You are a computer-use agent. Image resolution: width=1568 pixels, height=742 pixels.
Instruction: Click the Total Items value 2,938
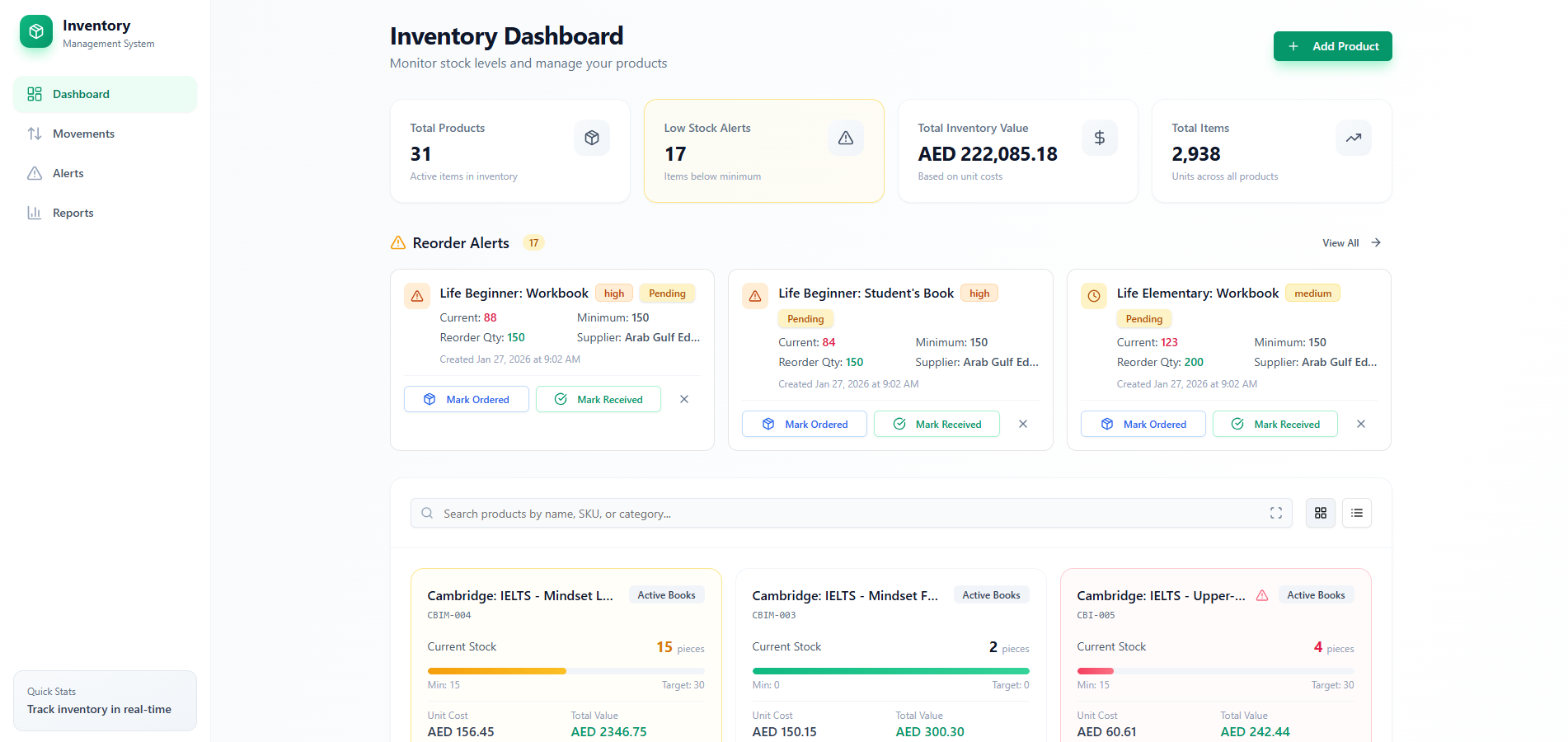click(x=1196, y=154)
